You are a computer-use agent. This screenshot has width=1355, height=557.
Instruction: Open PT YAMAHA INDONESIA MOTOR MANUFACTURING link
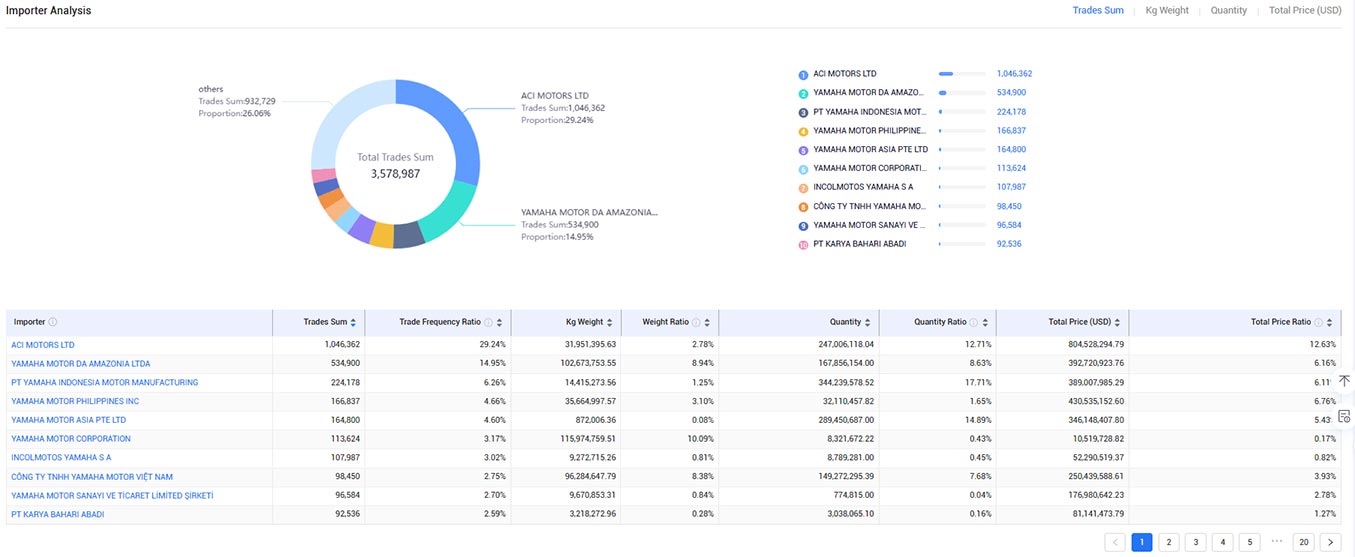[105, 382]
